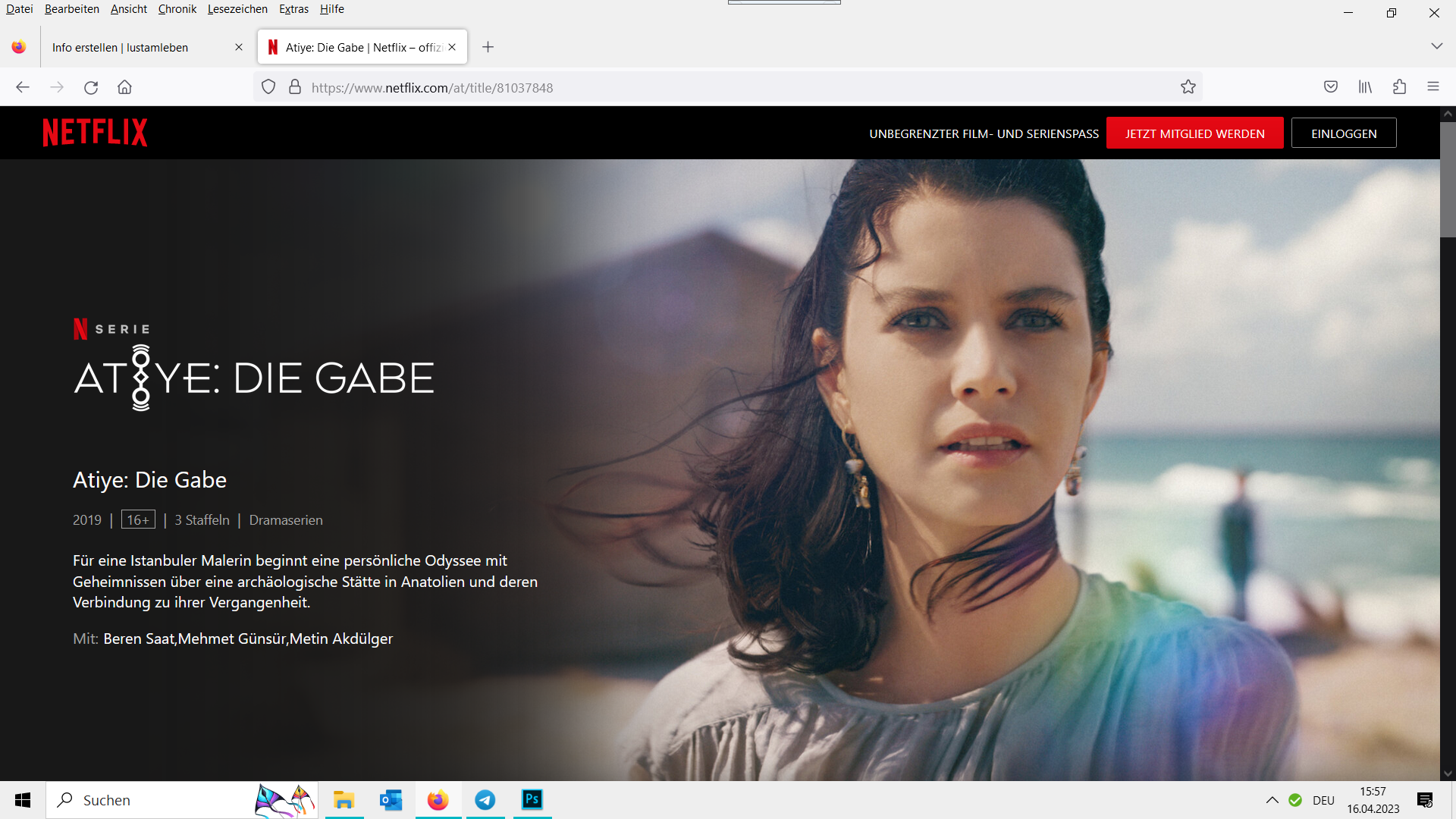Image resolution: width=1456 pixels, height=819 pixels.
Task: Click the Netflix logo
Action: tap(95, 133)
